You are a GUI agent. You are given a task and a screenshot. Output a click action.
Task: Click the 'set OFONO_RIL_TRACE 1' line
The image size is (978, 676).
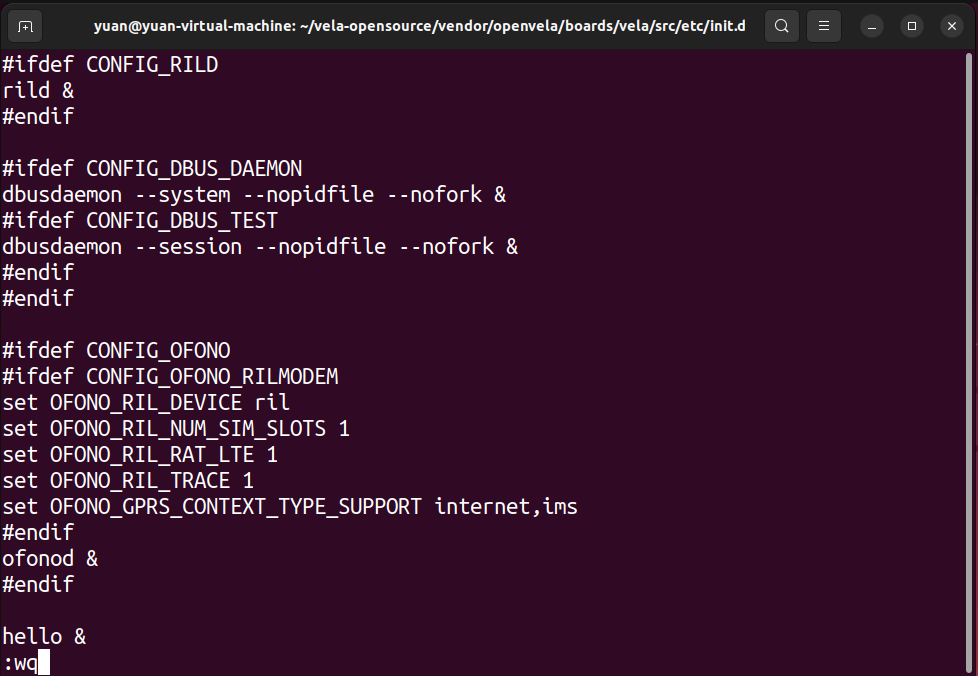[128, 481]
